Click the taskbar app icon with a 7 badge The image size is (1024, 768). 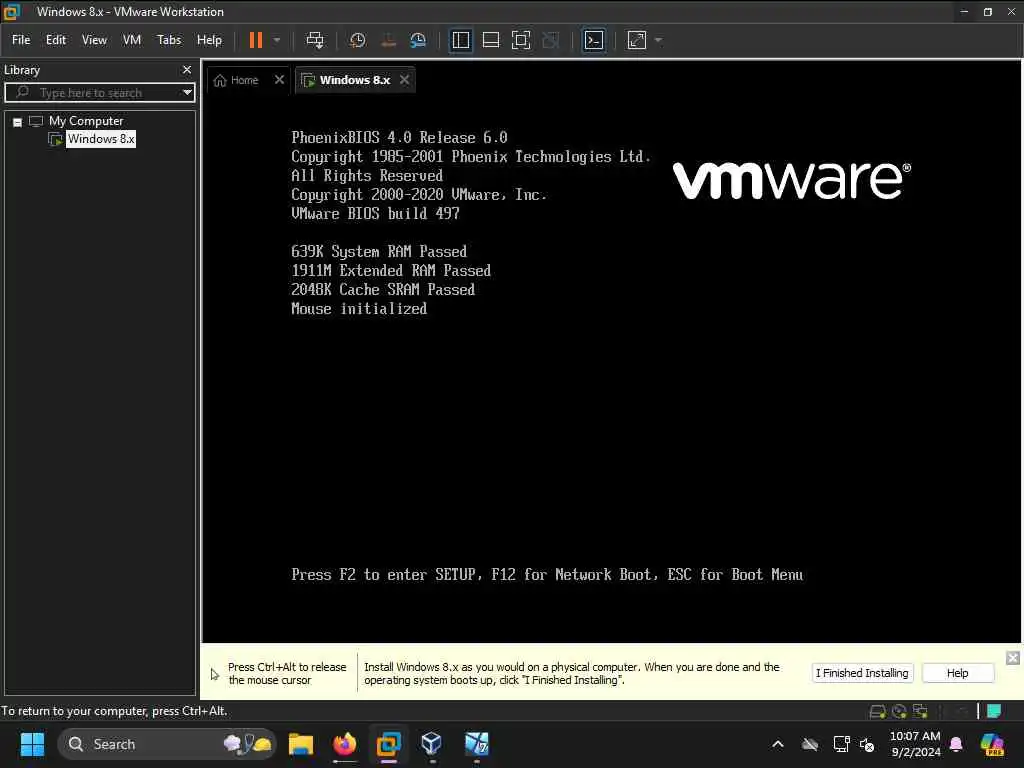(476, 744)
